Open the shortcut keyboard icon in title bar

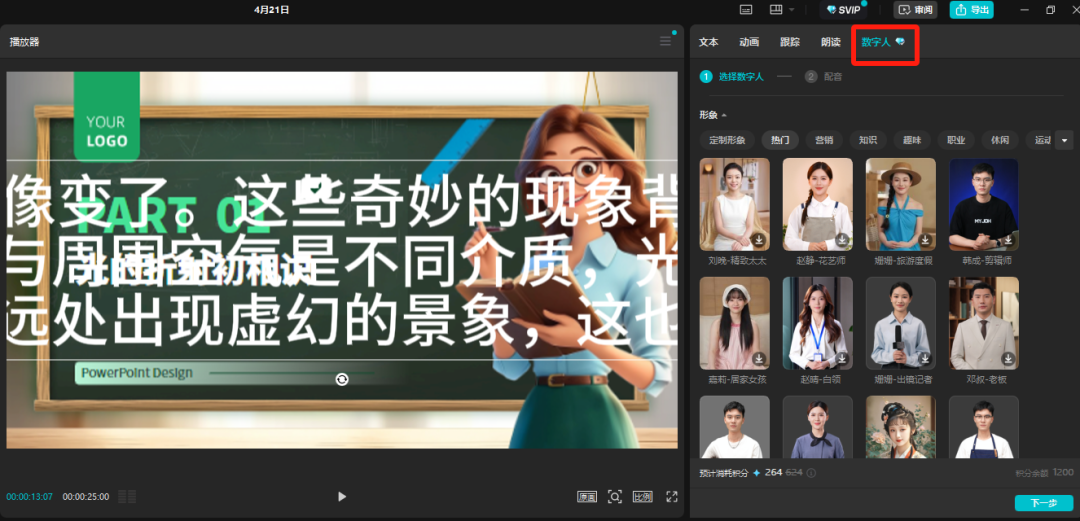click(x=745, y=10)
